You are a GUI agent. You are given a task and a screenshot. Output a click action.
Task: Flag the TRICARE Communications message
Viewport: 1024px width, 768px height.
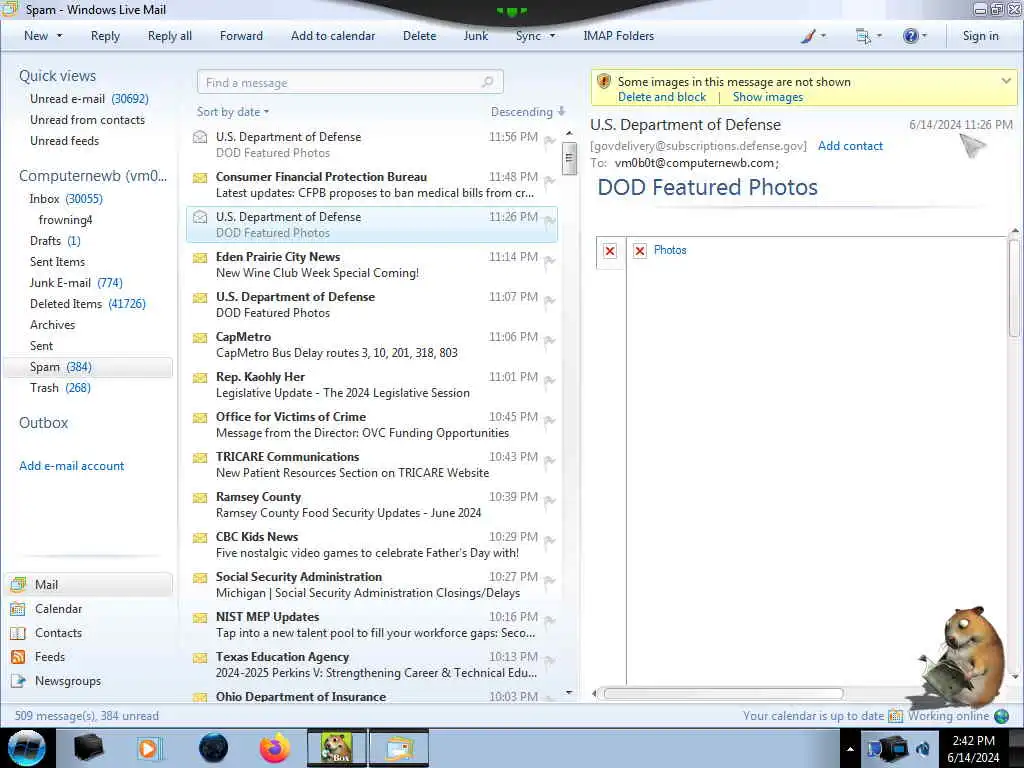(x=549, y=460)
